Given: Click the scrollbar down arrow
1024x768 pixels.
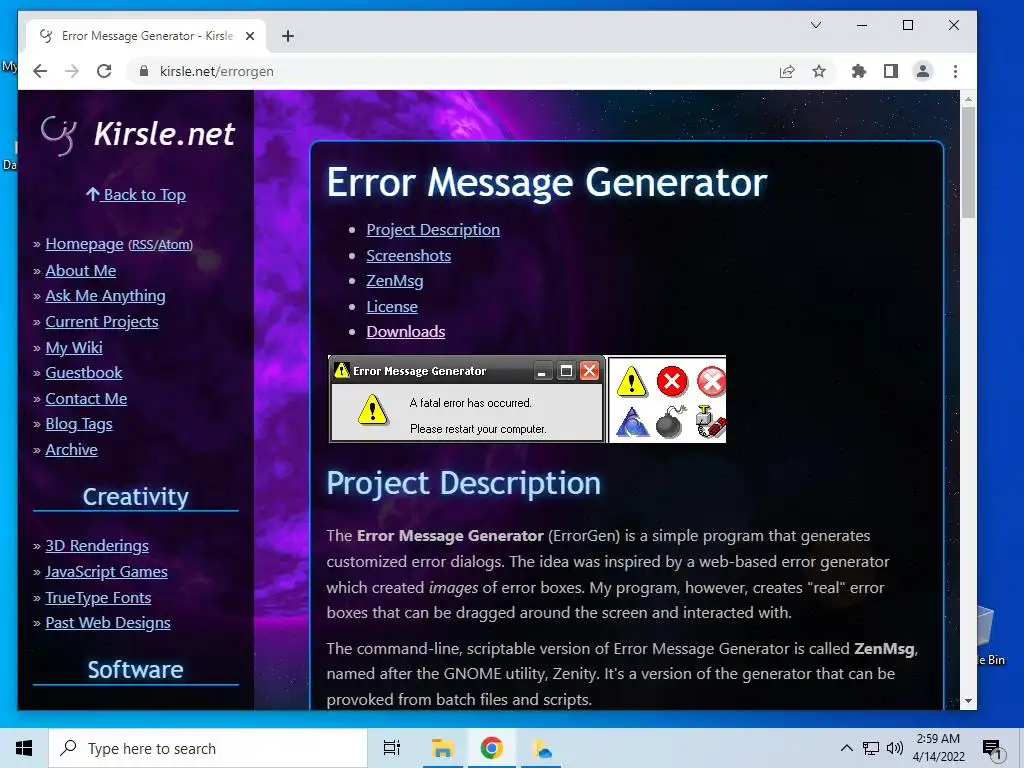Looking at the screenshot, I should tap(968, 701).
